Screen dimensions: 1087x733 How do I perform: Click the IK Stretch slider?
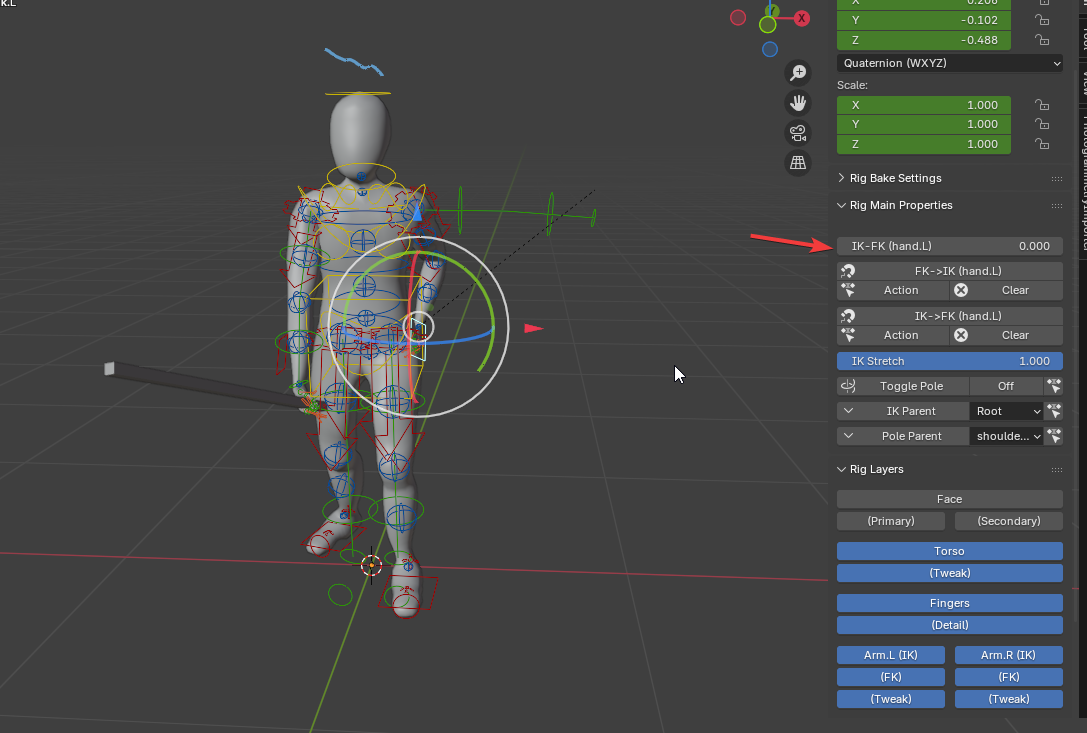point(949,361)
